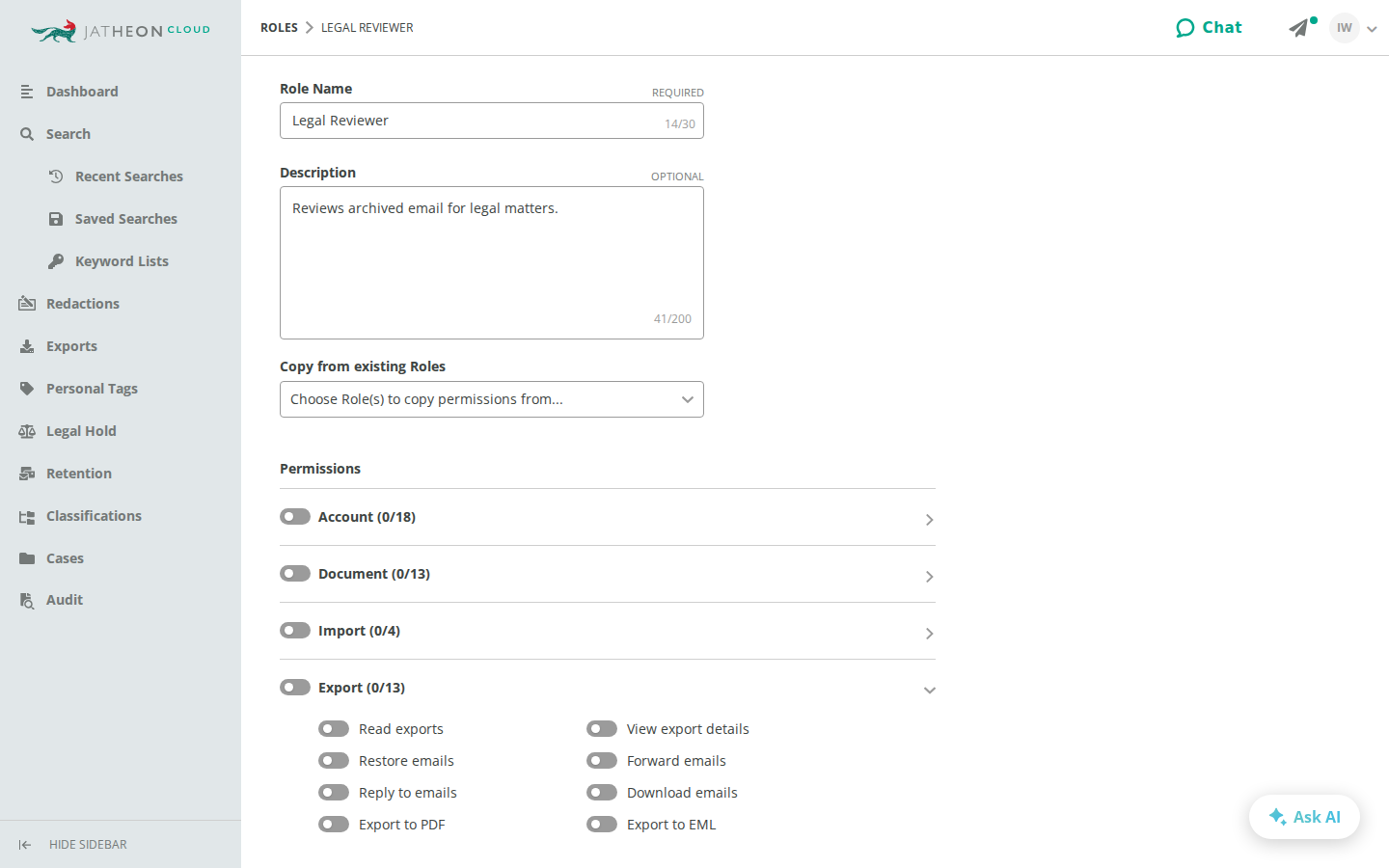Expand the Document permissions section chevron

pyautogui.click(x=929, y=577)
